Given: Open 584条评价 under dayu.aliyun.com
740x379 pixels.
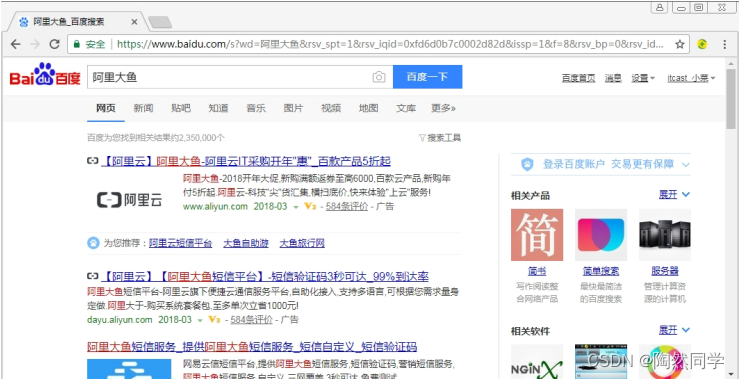Looking at the screenshot, I should 252,320.
